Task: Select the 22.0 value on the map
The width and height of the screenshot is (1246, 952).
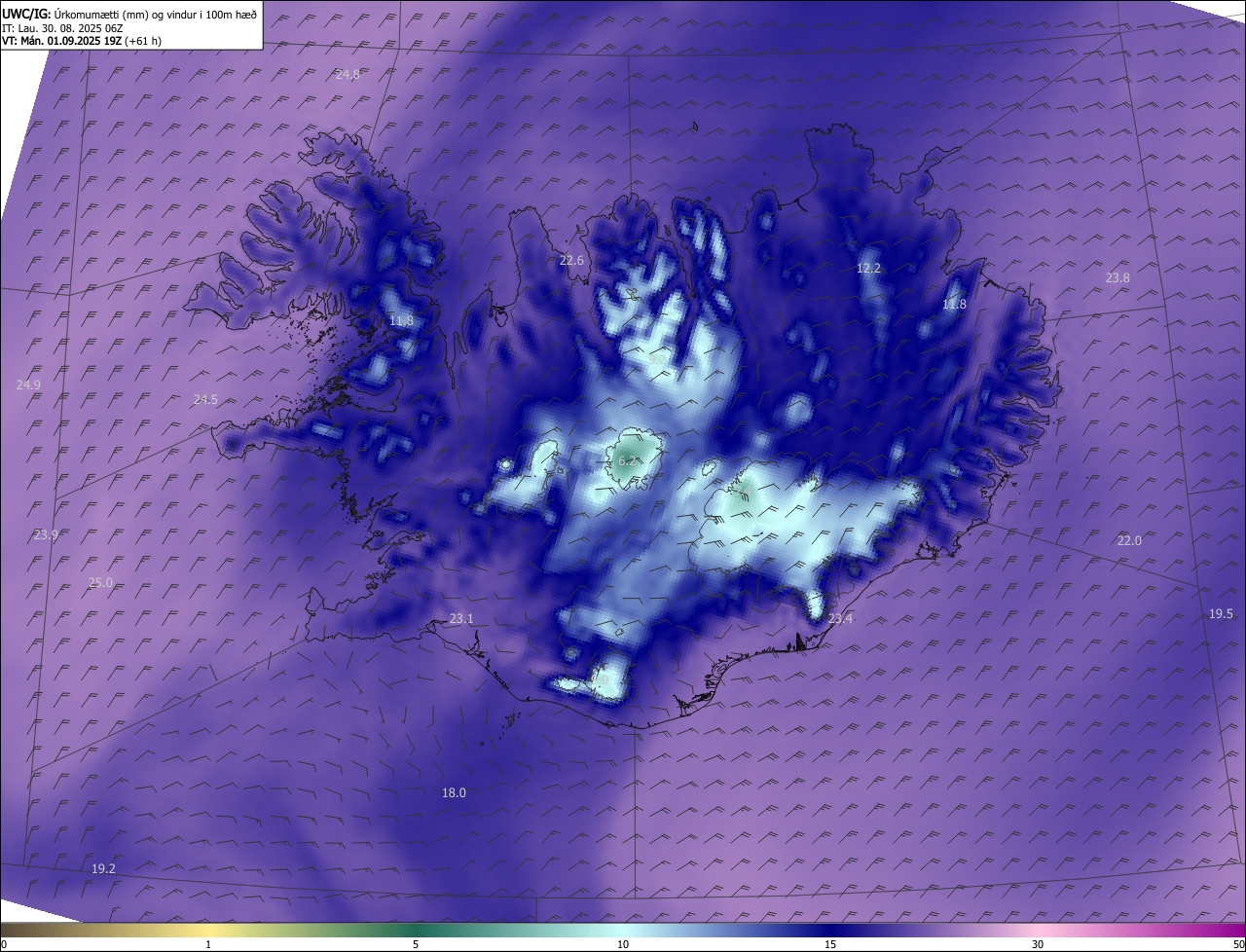Action: [1129, 540]
